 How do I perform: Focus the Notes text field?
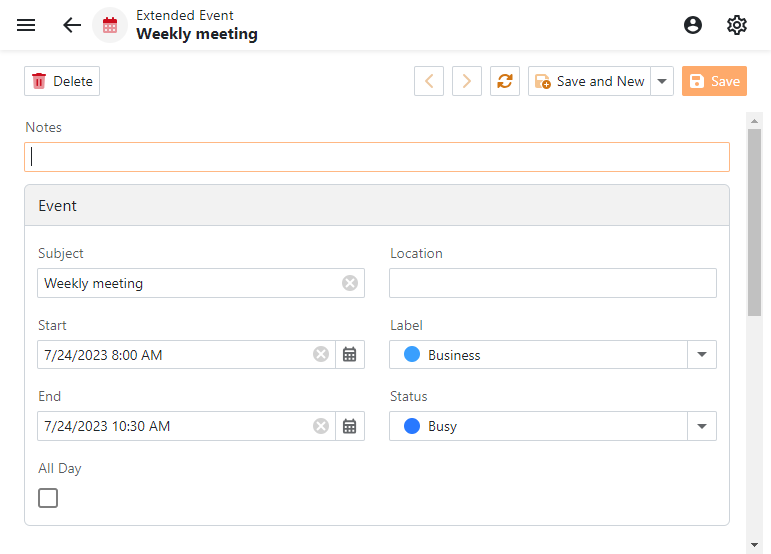(x=377, y=157)
